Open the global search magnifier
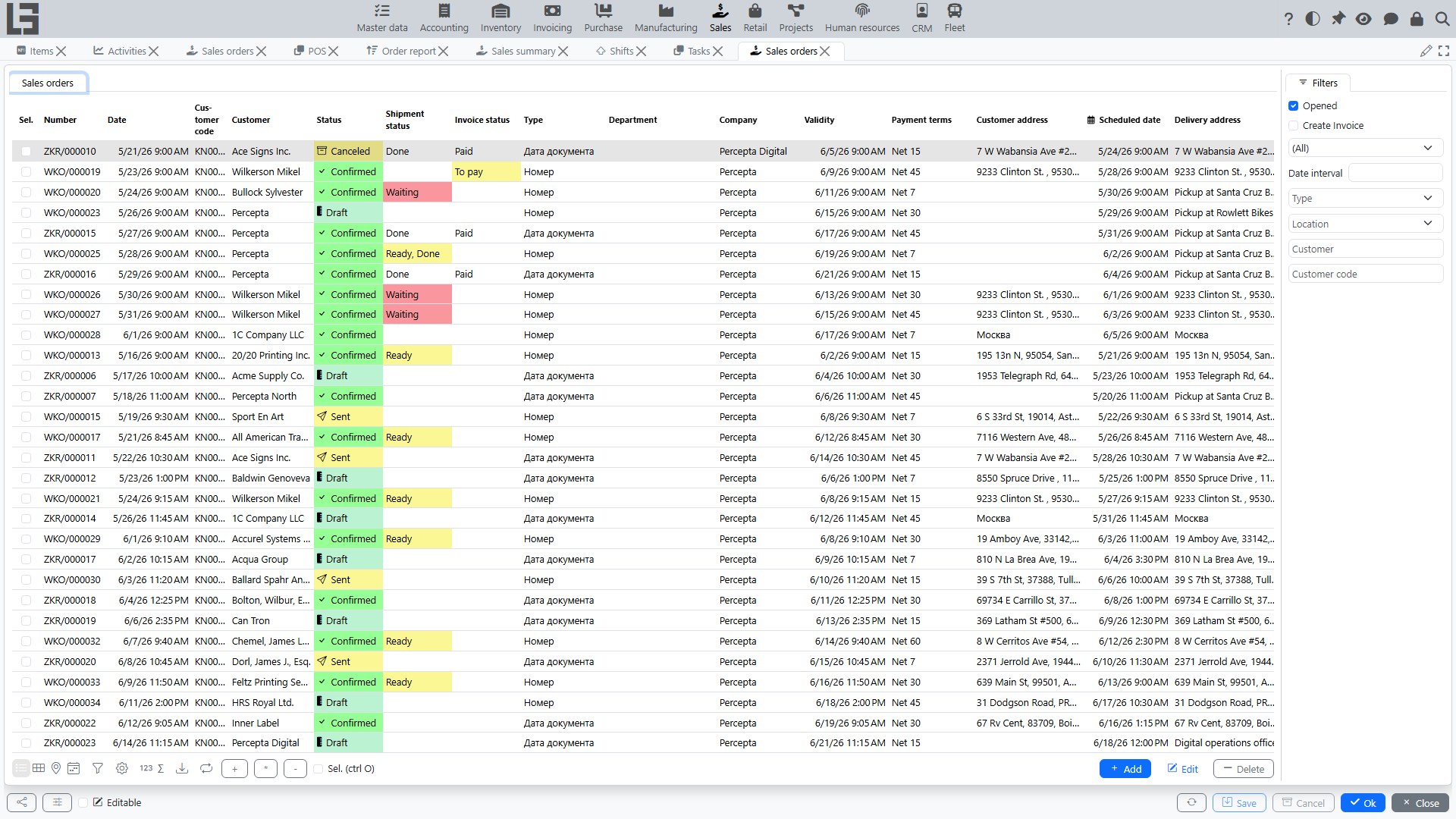1456x819 pixels. pos(1442,19)
